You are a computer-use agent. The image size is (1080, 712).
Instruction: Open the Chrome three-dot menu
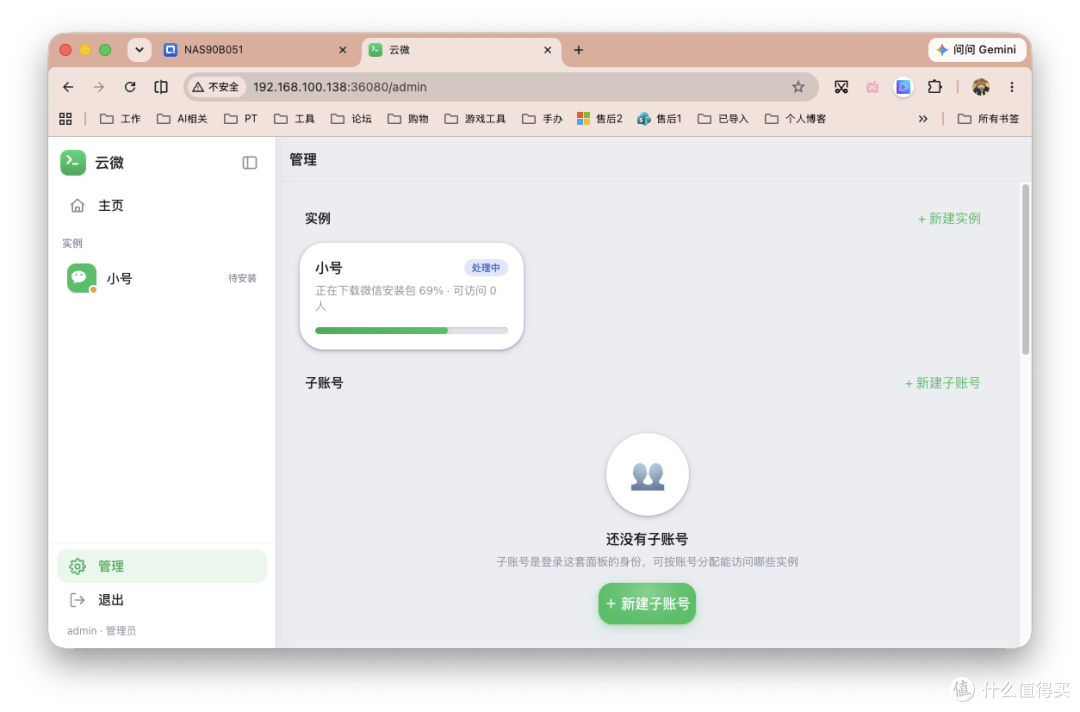(x=1011, y=87)
